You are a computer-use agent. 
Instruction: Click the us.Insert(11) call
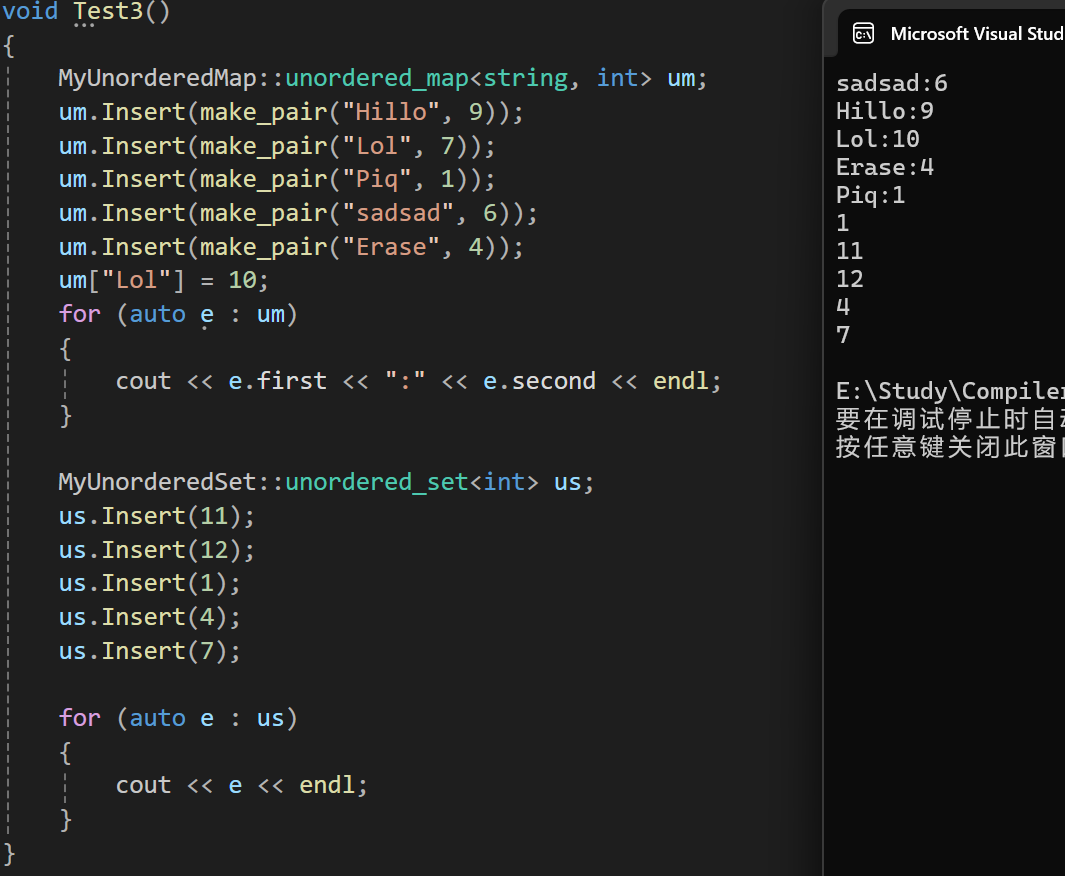pos(157,516)
